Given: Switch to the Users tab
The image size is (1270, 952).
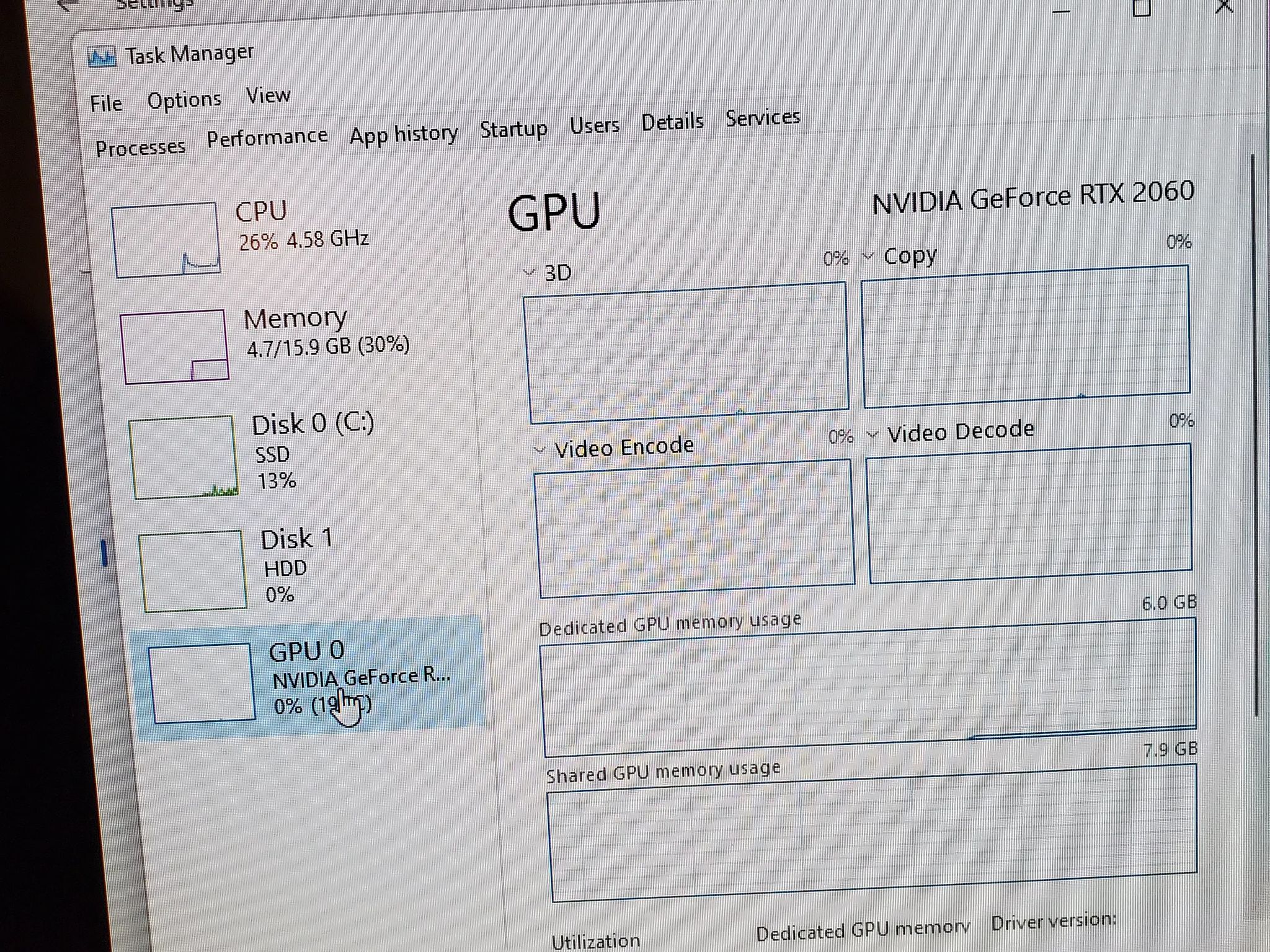Looking at the screenshot, I should point(595,125).
